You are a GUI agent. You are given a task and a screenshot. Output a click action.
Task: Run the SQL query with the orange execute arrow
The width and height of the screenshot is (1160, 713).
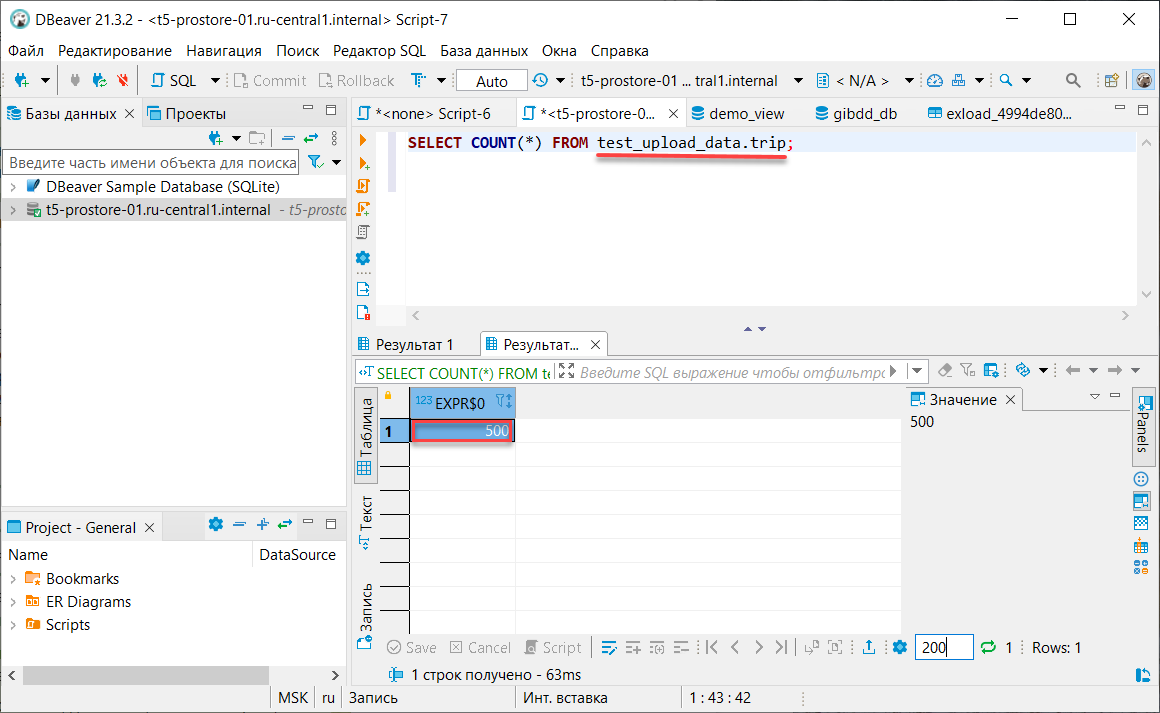click(x=363, y=140)
